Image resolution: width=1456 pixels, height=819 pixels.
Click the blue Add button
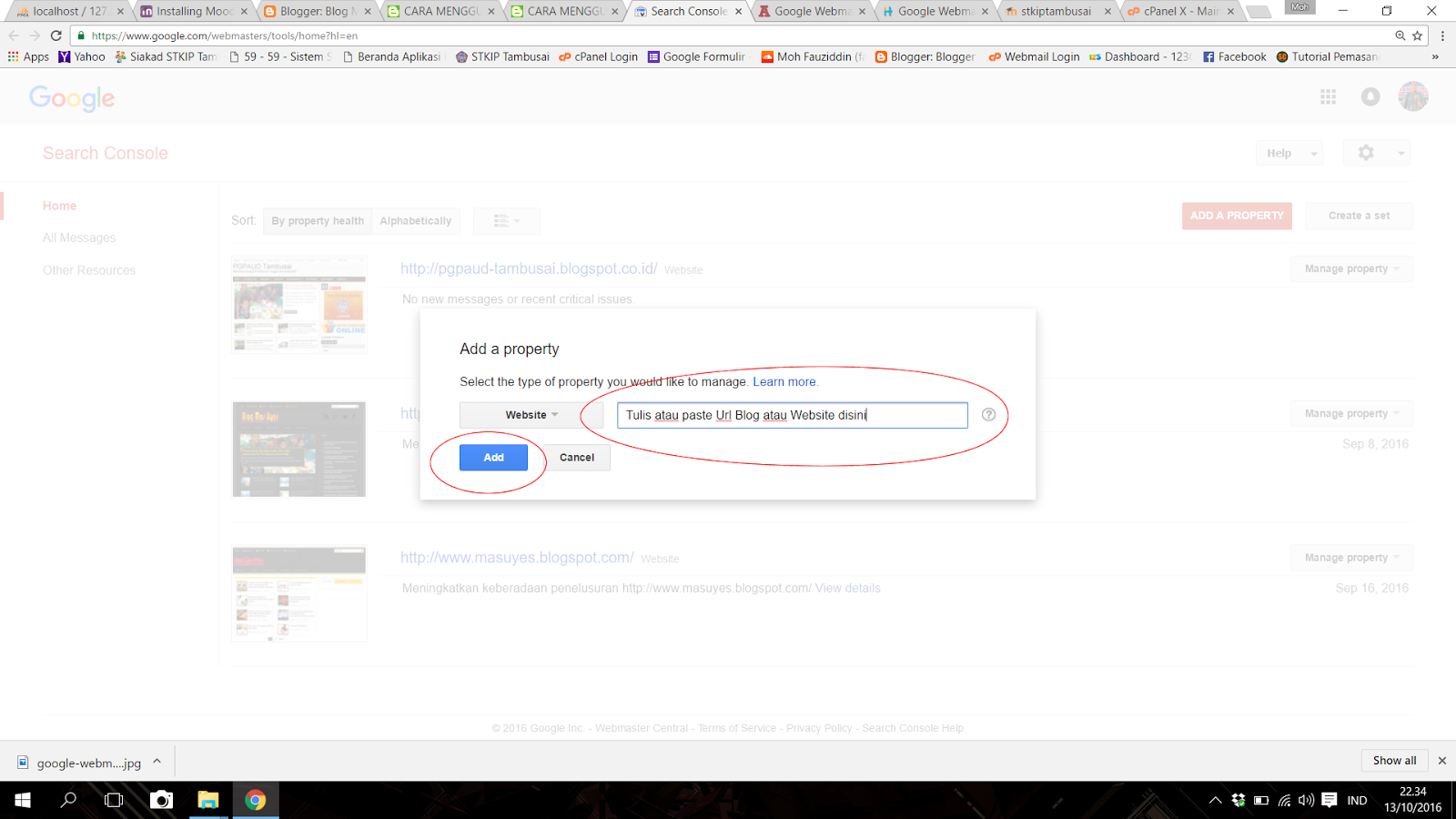tap(493, 458)
